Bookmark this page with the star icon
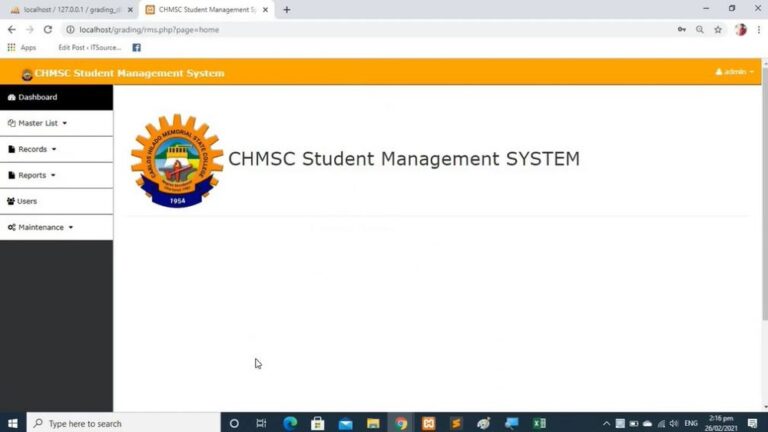Viewport: 768px width, 432px height. 718,30
